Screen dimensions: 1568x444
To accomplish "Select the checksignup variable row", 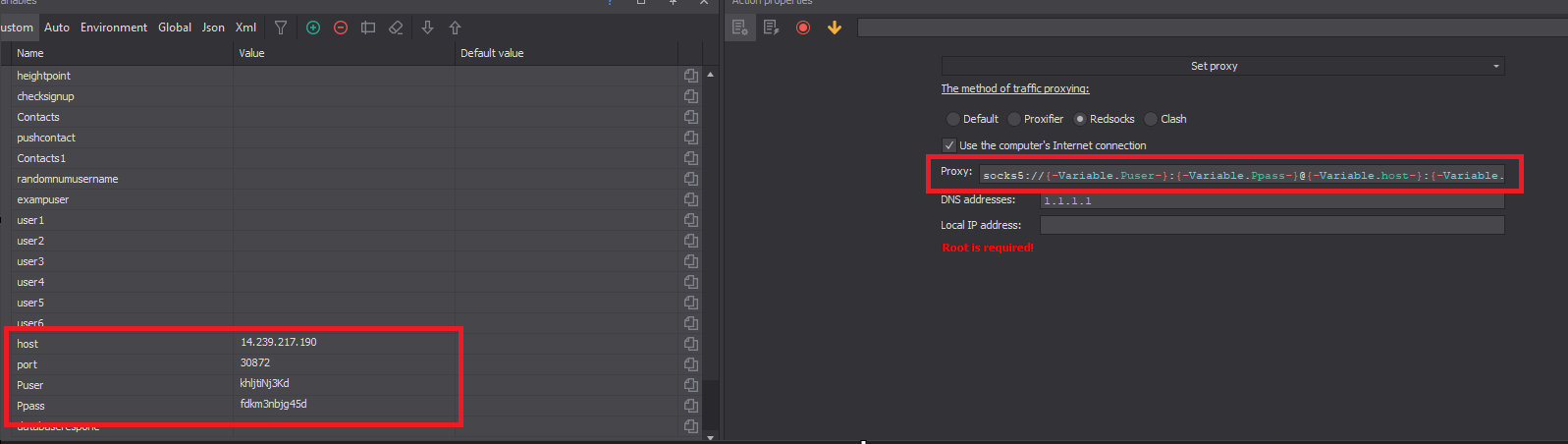I will (x=344, y=96).
